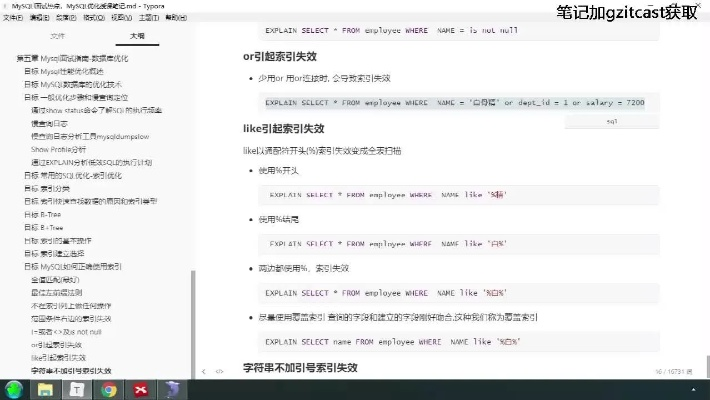Select the Typora taskbar icon

(77, 390)
